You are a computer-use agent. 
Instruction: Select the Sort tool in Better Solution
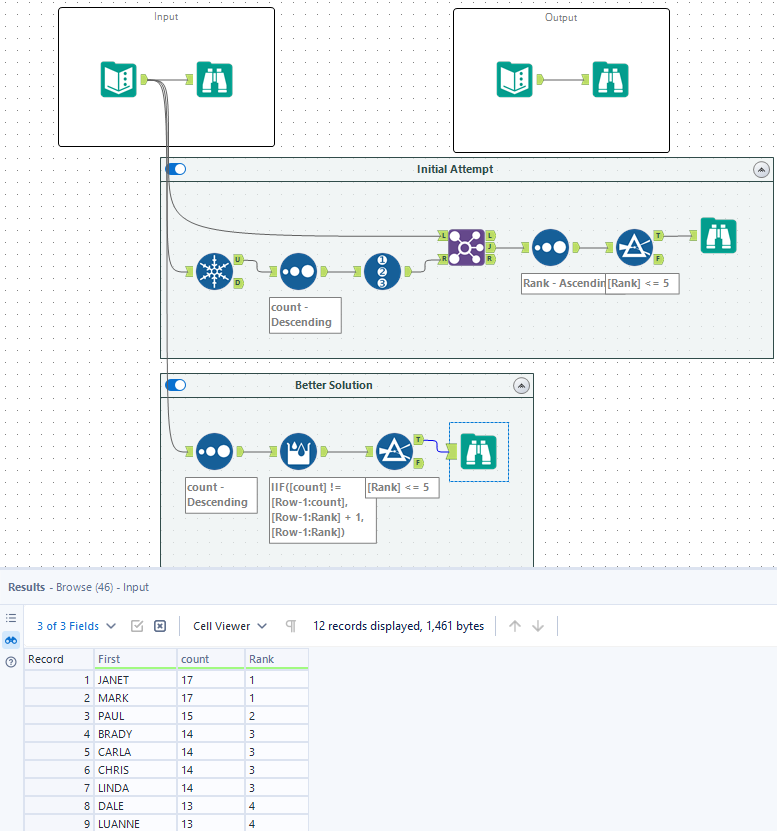click(x=214, y=452)
